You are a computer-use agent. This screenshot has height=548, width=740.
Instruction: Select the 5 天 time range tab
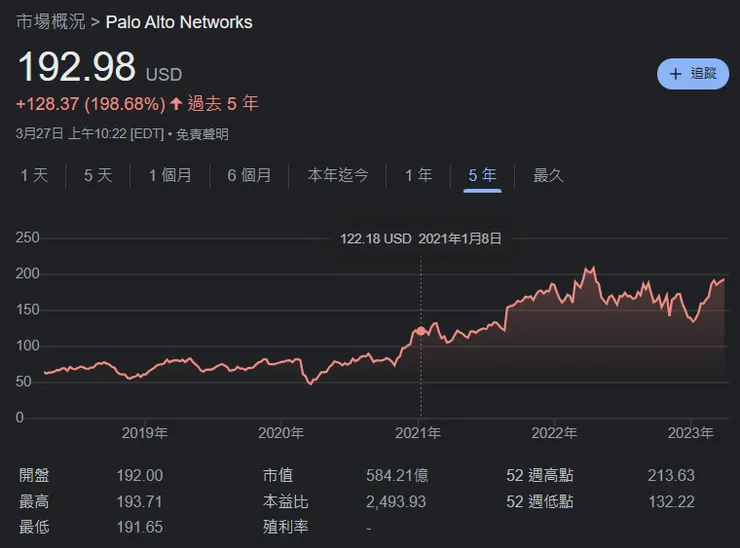(x=98, y=175)
